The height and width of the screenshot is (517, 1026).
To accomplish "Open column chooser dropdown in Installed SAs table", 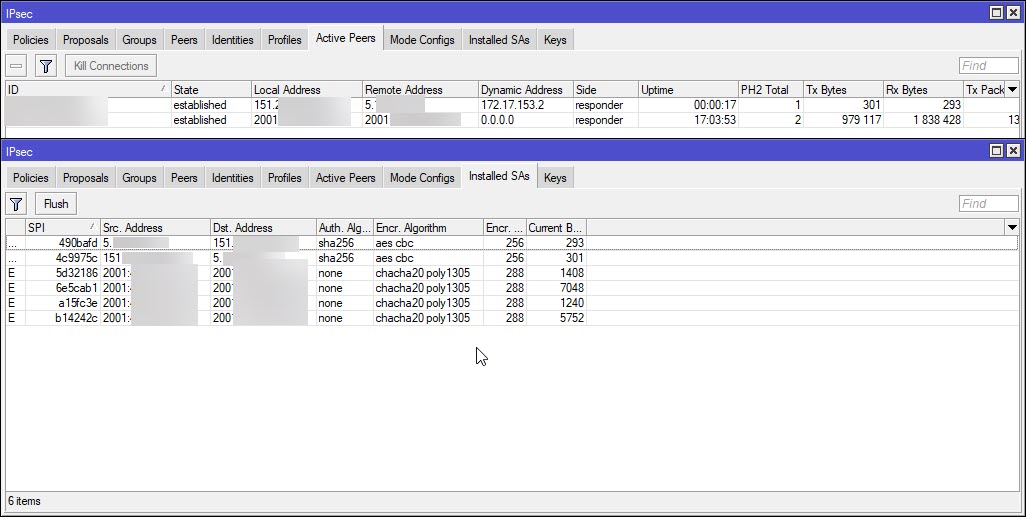I will click(x=1012, y=228).
